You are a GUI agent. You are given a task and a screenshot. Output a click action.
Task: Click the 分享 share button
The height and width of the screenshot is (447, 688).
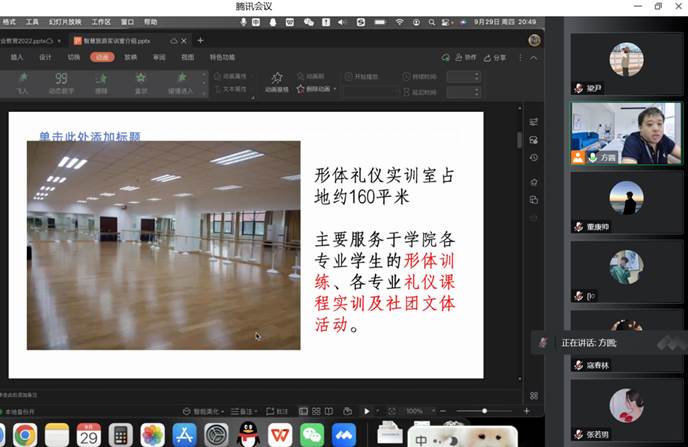click(x=495, y=57)
